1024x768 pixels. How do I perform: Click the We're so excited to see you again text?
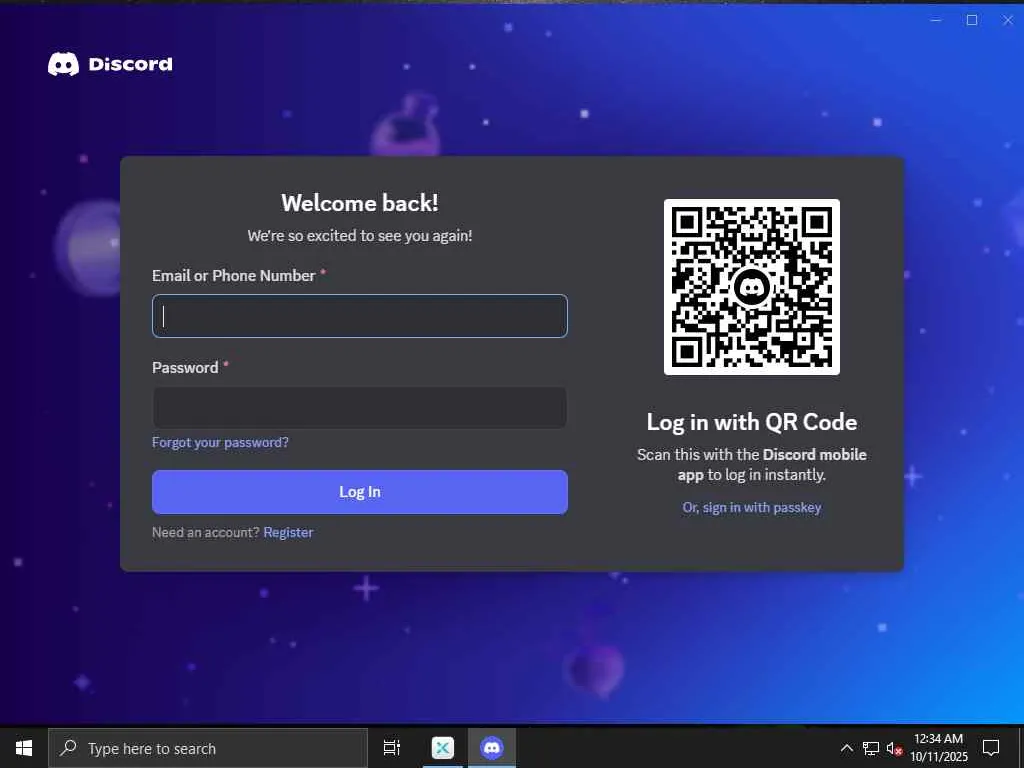[360, 236]
